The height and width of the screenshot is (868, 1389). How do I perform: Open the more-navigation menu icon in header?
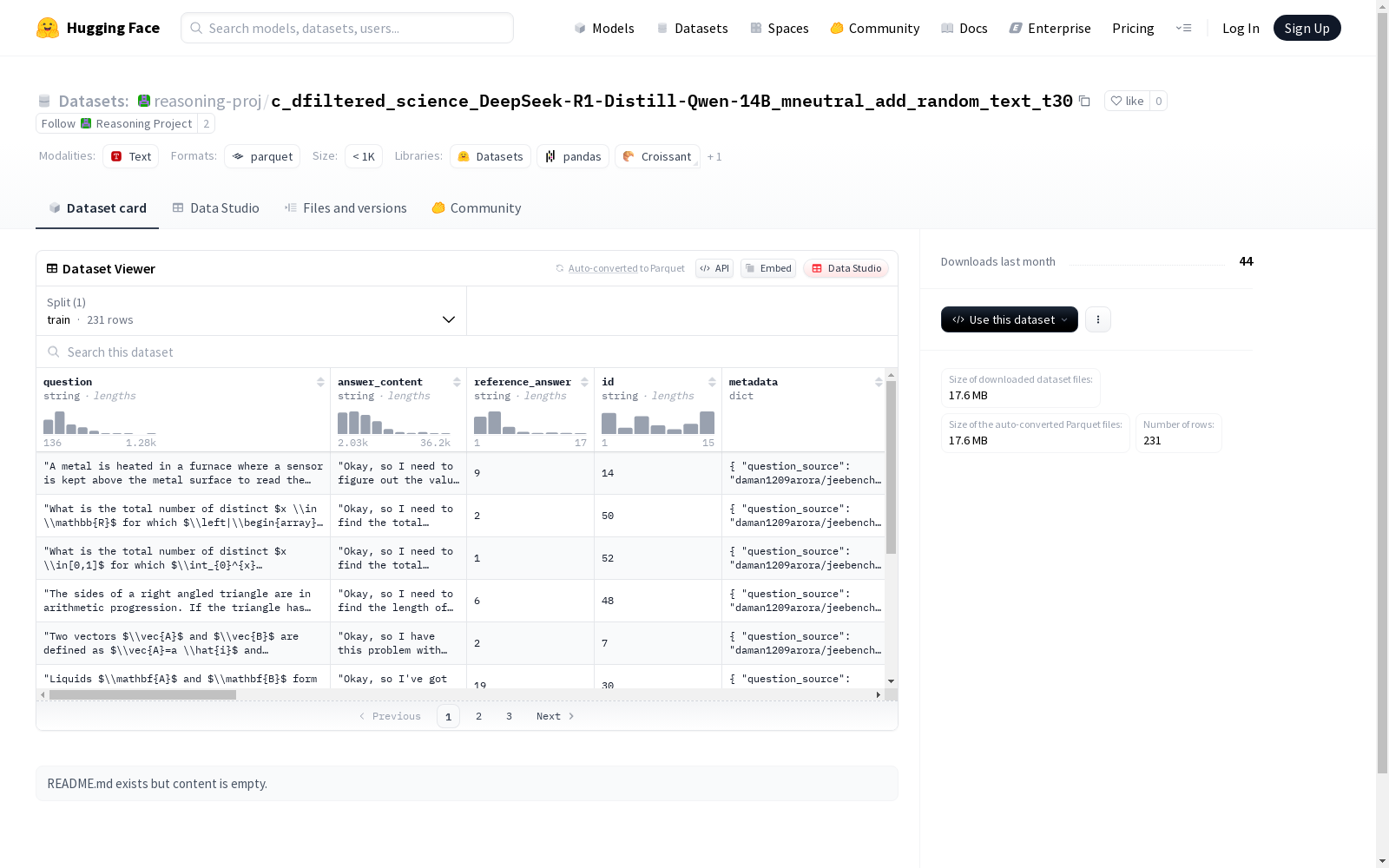tap(1183, 28)
